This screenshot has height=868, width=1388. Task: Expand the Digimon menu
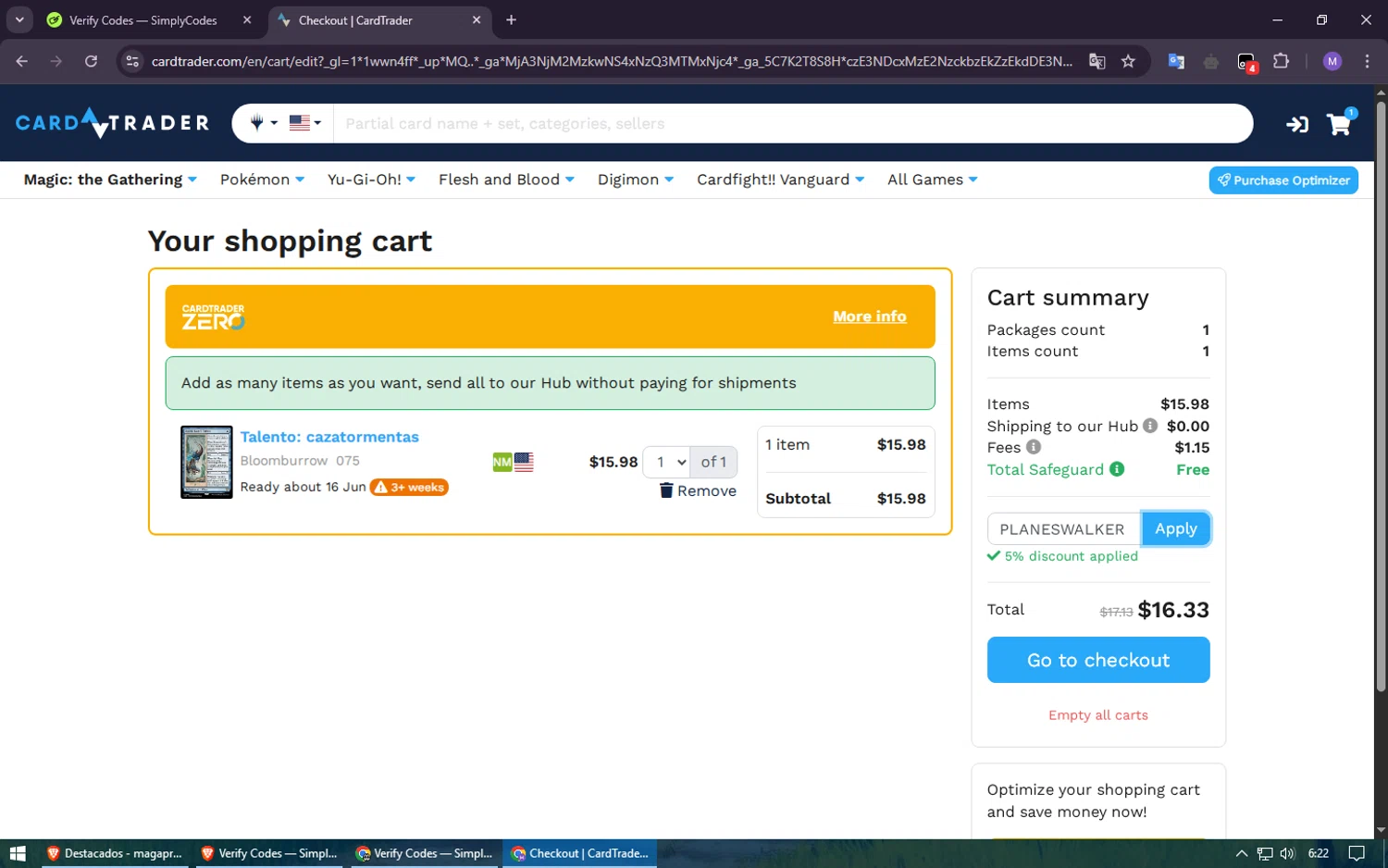(x=636, y=180)
